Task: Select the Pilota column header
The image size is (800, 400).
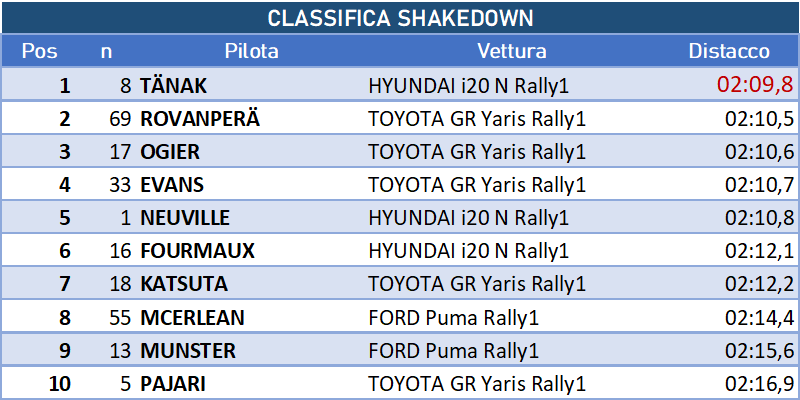Action: 252,51
